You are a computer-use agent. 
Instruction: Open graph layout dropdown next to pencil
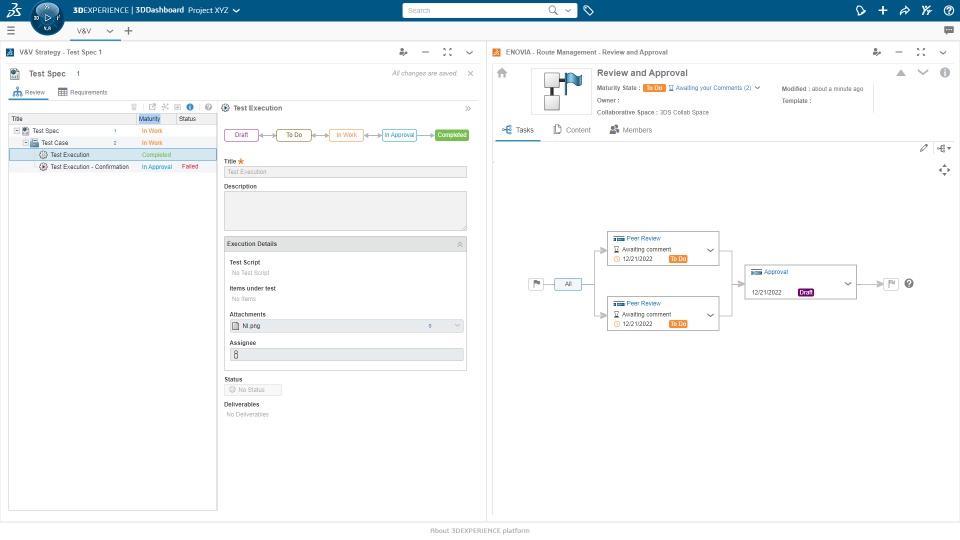pos(944,148)
